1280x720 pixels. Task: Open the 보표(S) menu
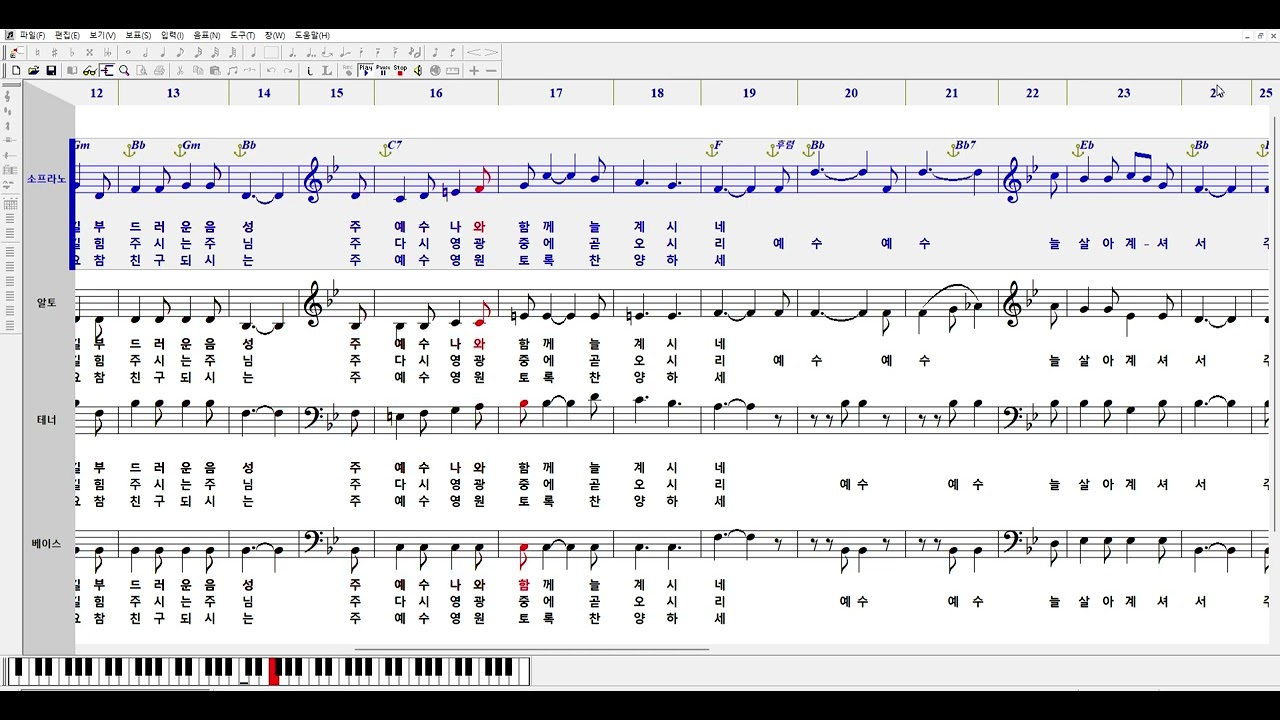[138, 35]
